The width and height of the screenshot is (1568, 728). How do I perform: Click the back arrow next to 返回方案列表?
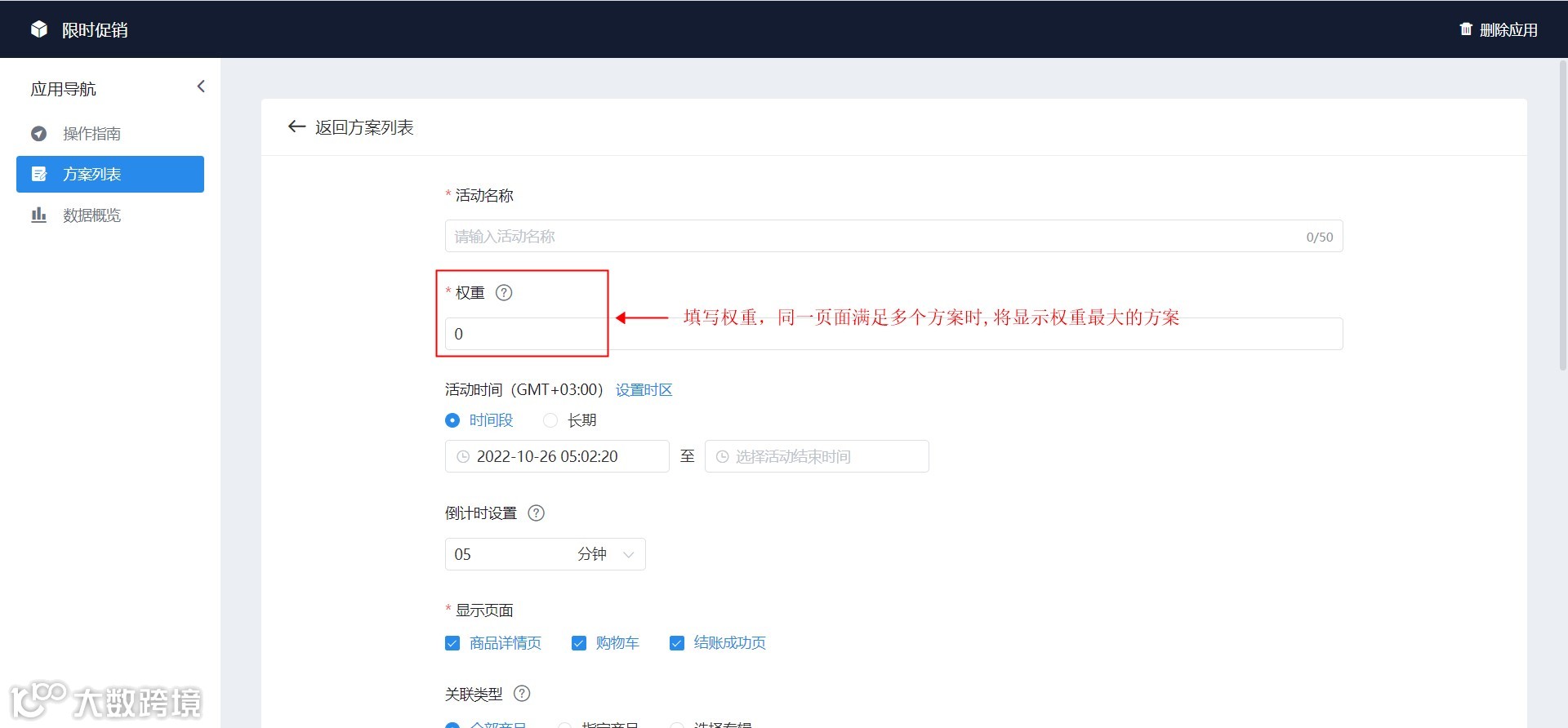(x=296, y=127)
